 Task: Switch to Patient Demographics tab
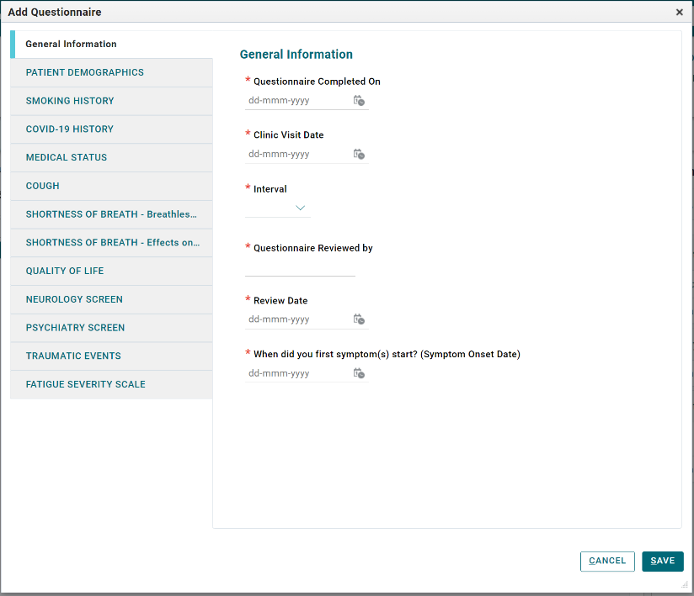coord(85,73)
